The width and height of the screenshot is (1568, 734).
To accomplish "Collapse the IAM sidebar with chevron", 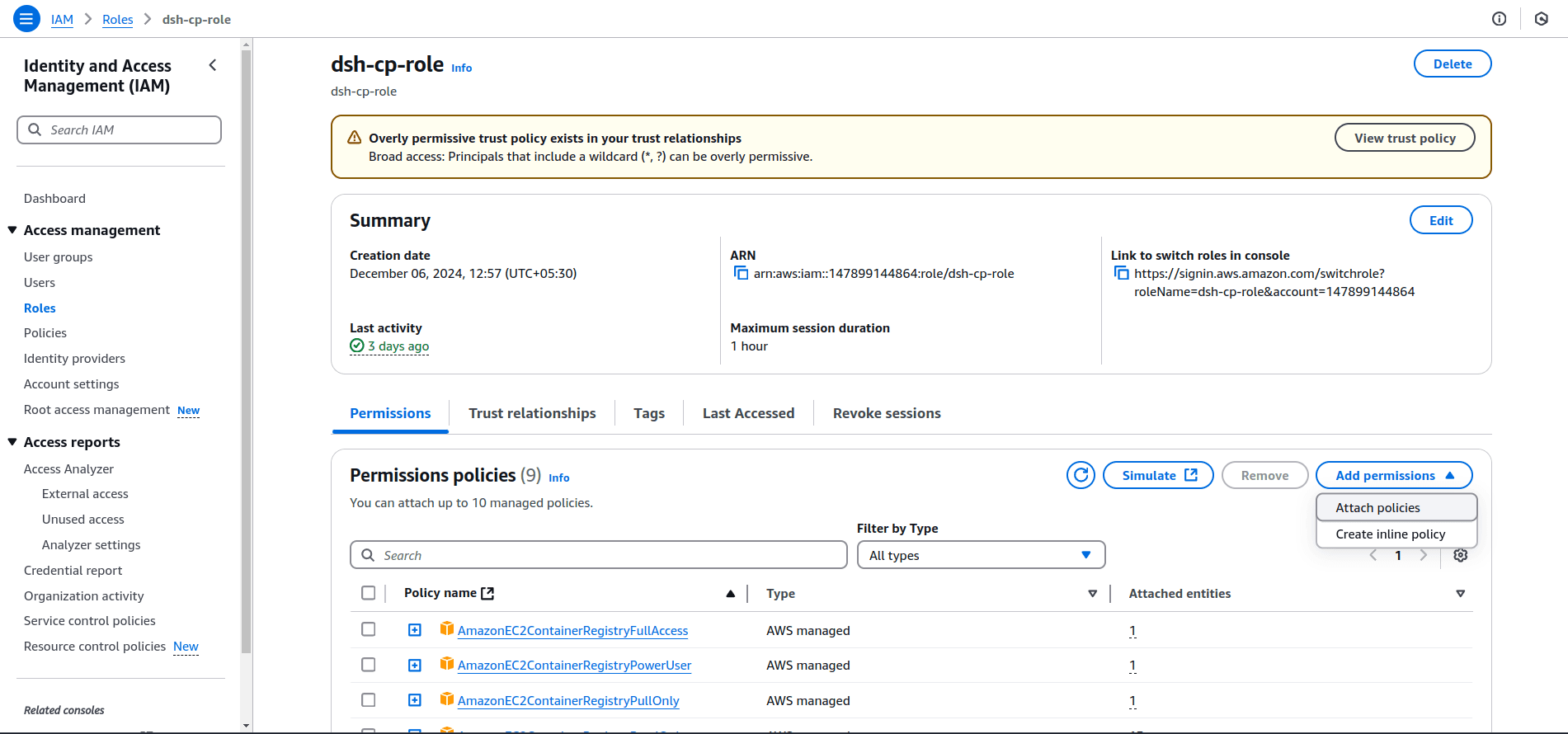I will (x=213, y=65).
